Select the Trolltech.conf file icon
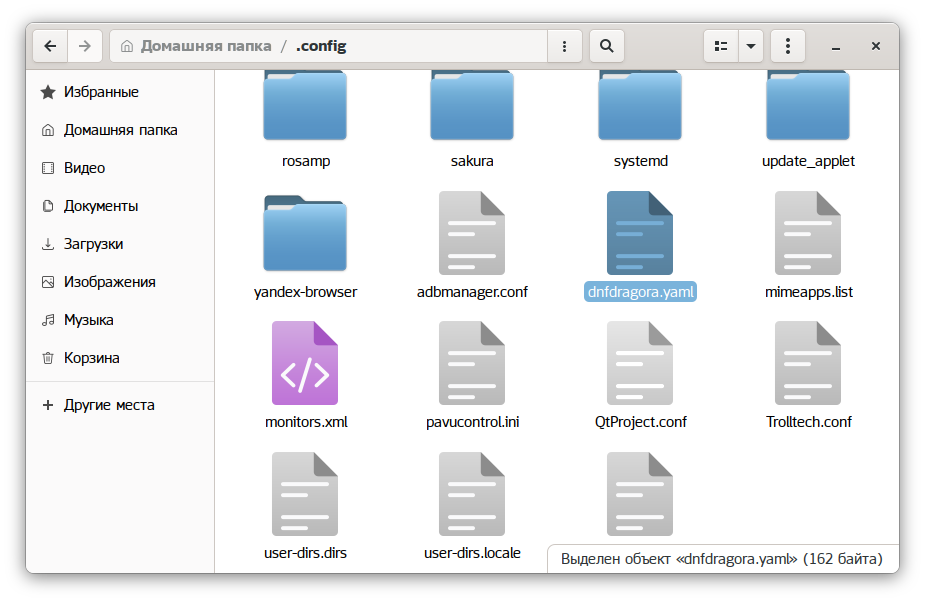This screenshot has width=925, height=602. [x=808, y=363]
